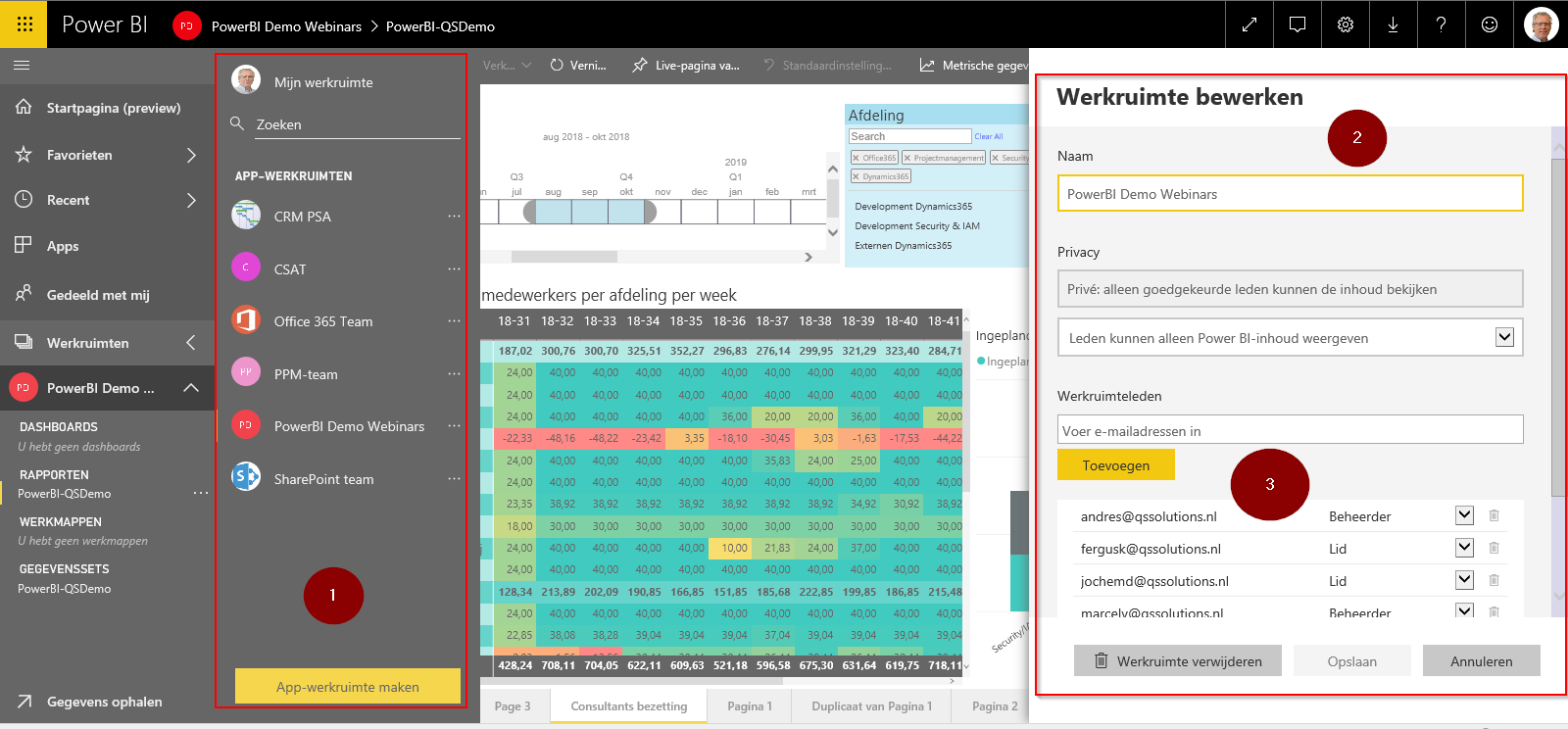The width and height of the screenshot is (1568, 729).
Task: Collapse the PowerBI Demo workspace section
Action: coord(191,388)
